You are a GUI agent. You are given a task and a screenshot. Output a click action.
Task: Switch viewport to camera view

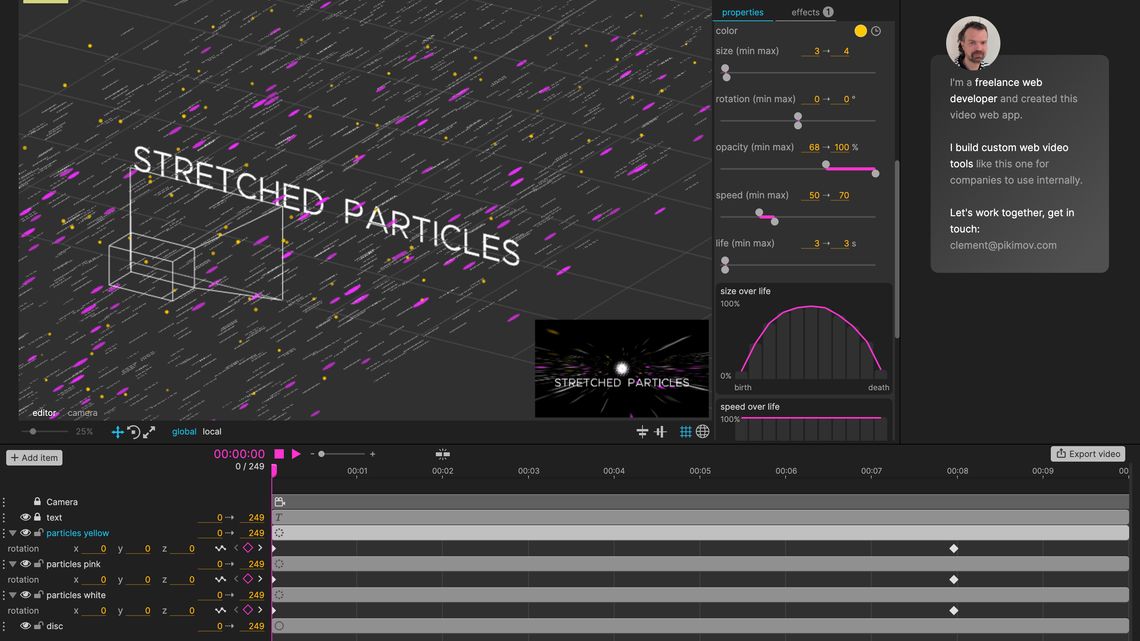pyautogui.click(x=82, y=413)
